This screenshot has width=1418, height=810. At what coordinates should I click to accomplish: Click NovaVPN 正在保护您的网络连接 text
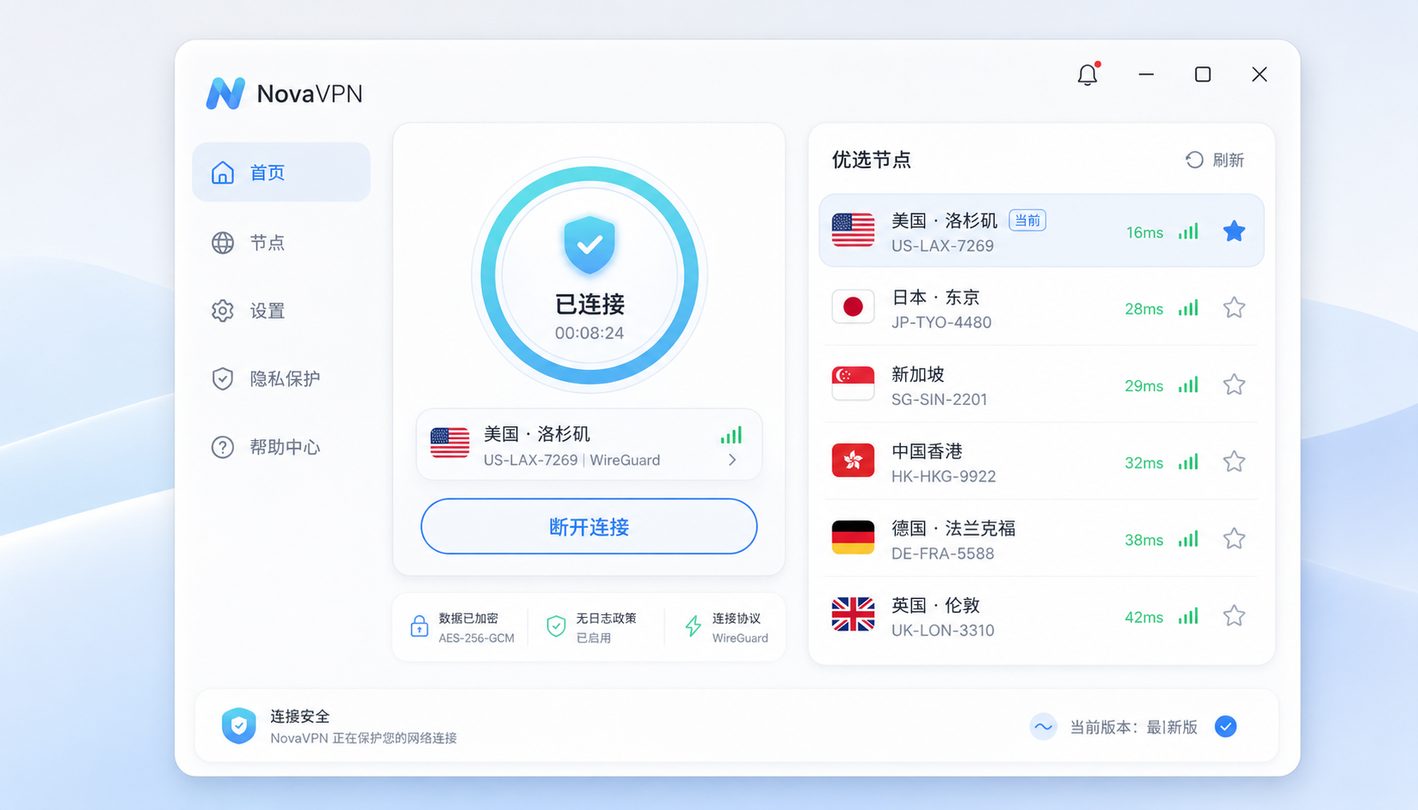363,738
